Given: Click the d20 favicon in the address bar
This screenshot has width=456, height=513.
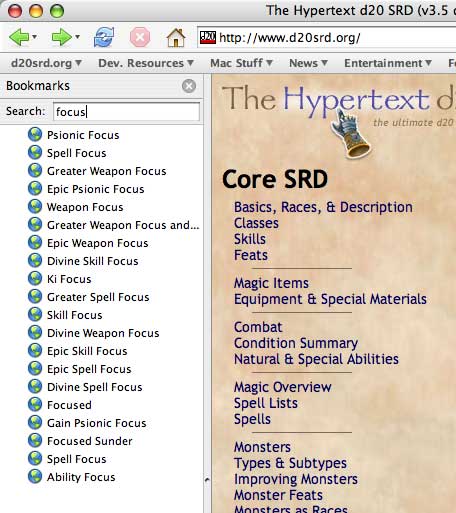Looking at the screenshot, I should [208, 37].
